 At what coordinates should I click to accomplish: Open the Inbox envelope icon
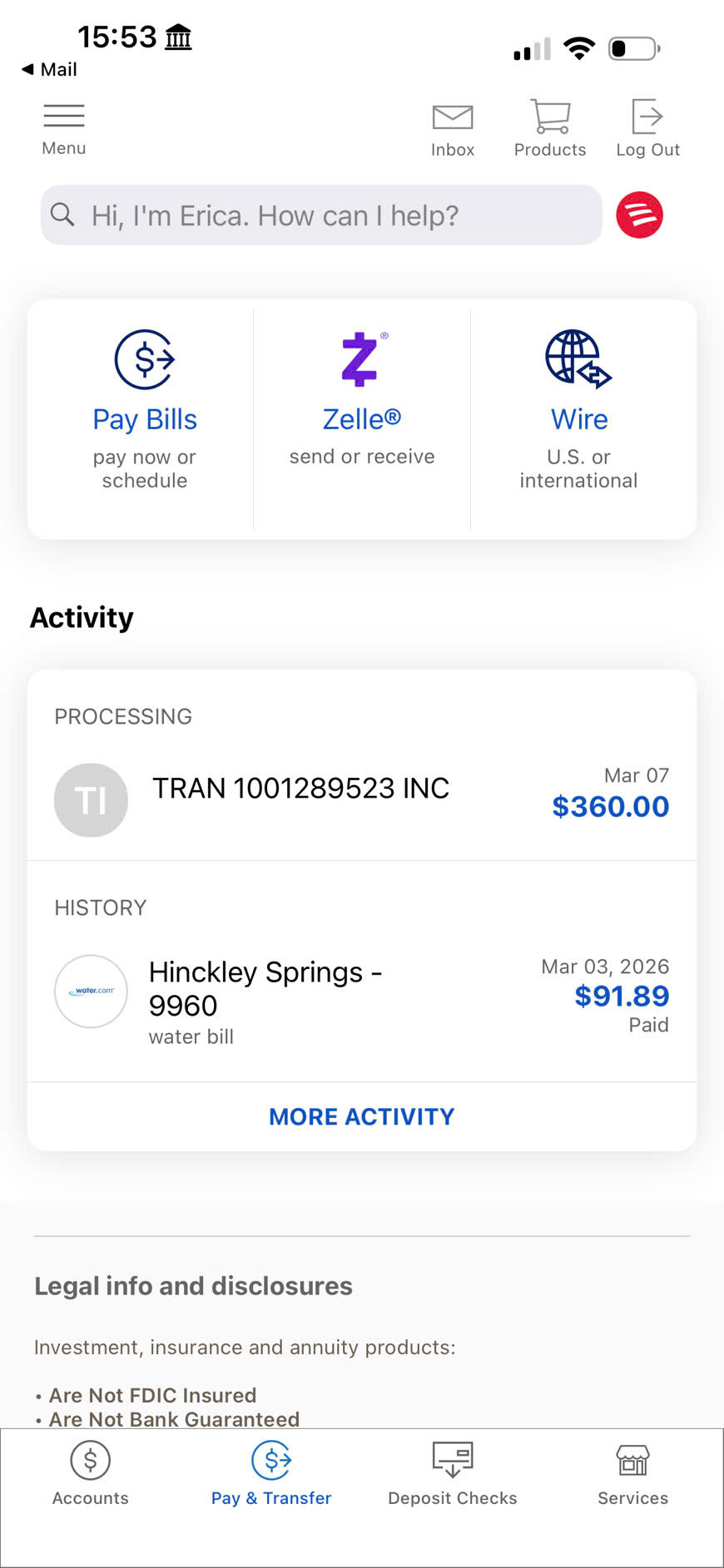[x=453, y=118]
